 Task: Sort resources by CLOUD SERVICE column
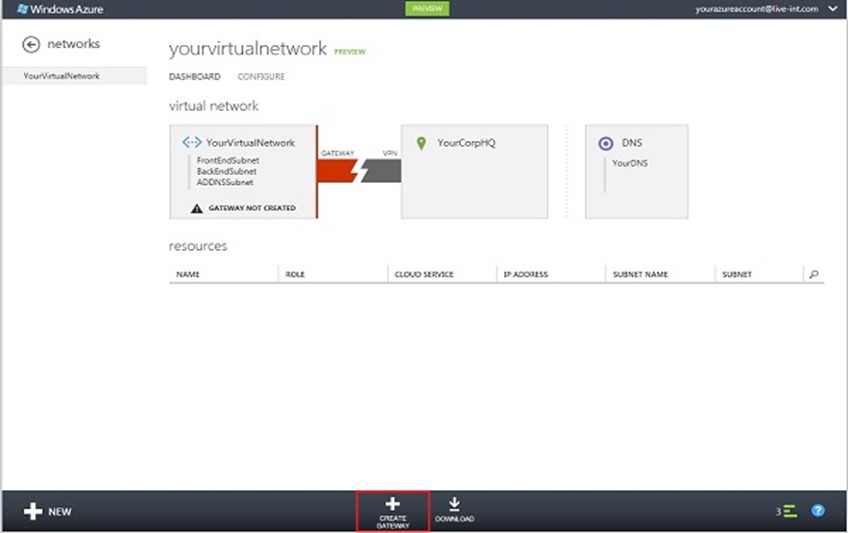click(x=424, y=275)
